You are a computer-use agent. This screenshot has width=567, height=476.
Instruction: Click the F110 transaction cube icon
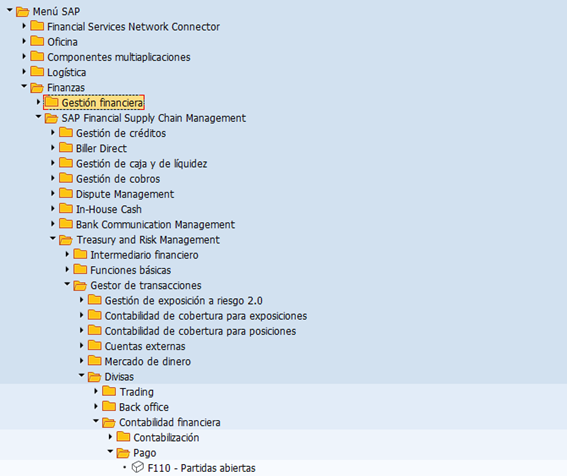tap(137, 467)
